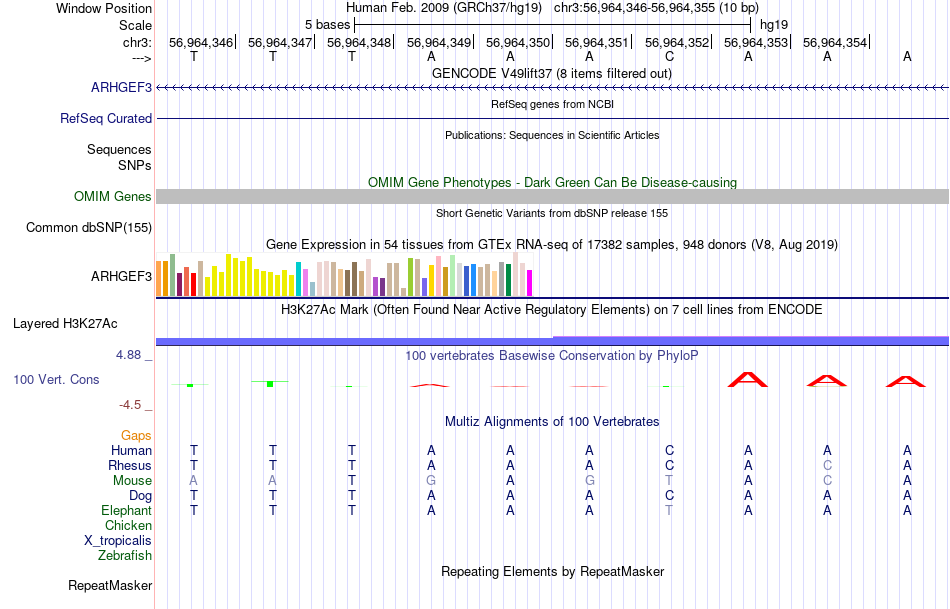This screenshot has width=950, height=609.
Task: Open Short Genetic Variants from dbSNP title
Action: point(552,213)
